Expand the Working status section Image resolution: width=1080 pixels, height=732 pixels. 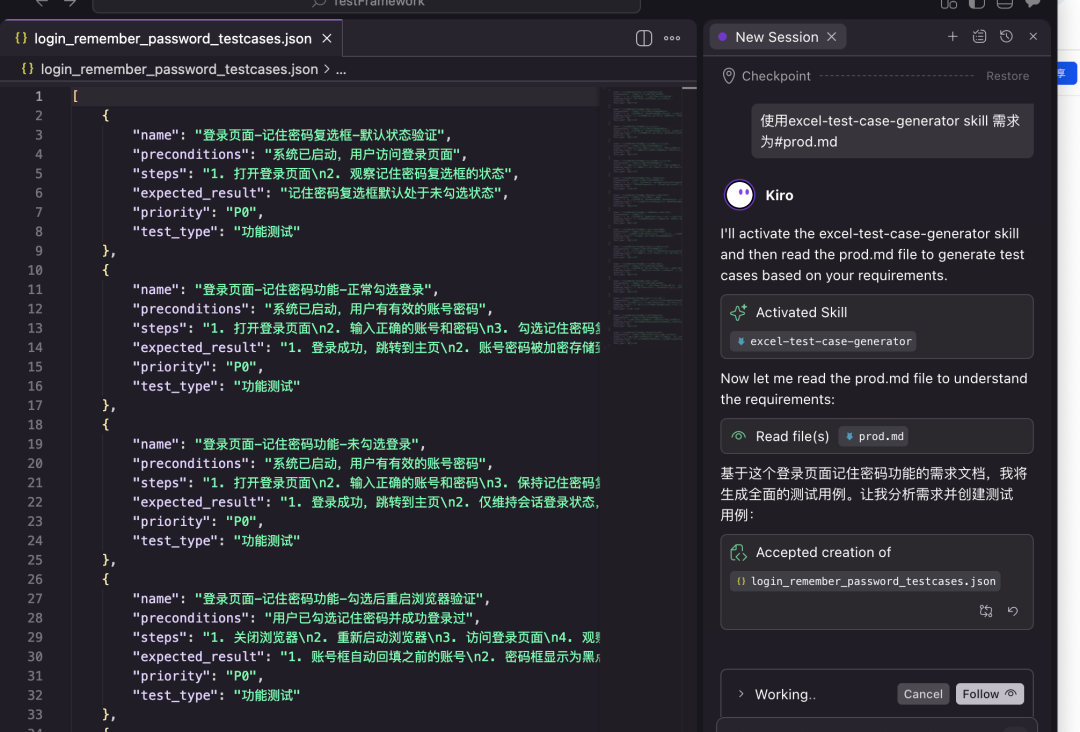[x=741, y=694]
